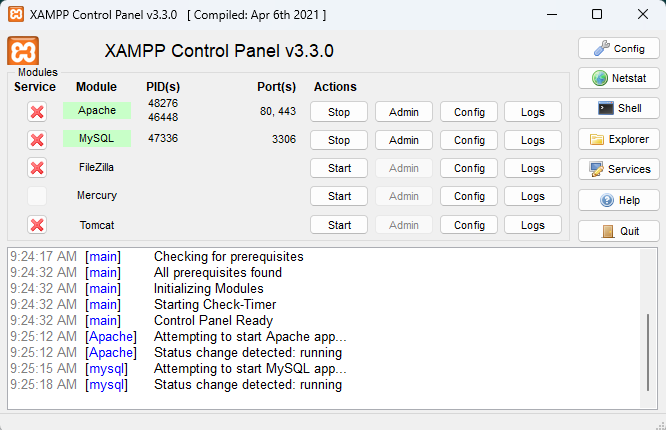
Task: Click Apache PID 48276
Action: (x=163, y=103)
